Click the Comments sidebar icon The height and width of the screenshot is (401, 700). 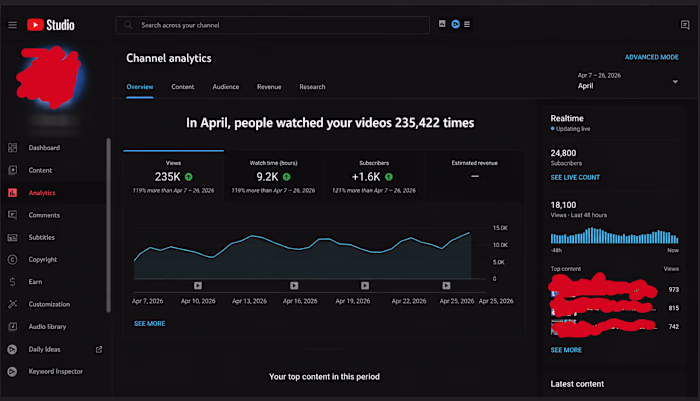click(12, 215)
